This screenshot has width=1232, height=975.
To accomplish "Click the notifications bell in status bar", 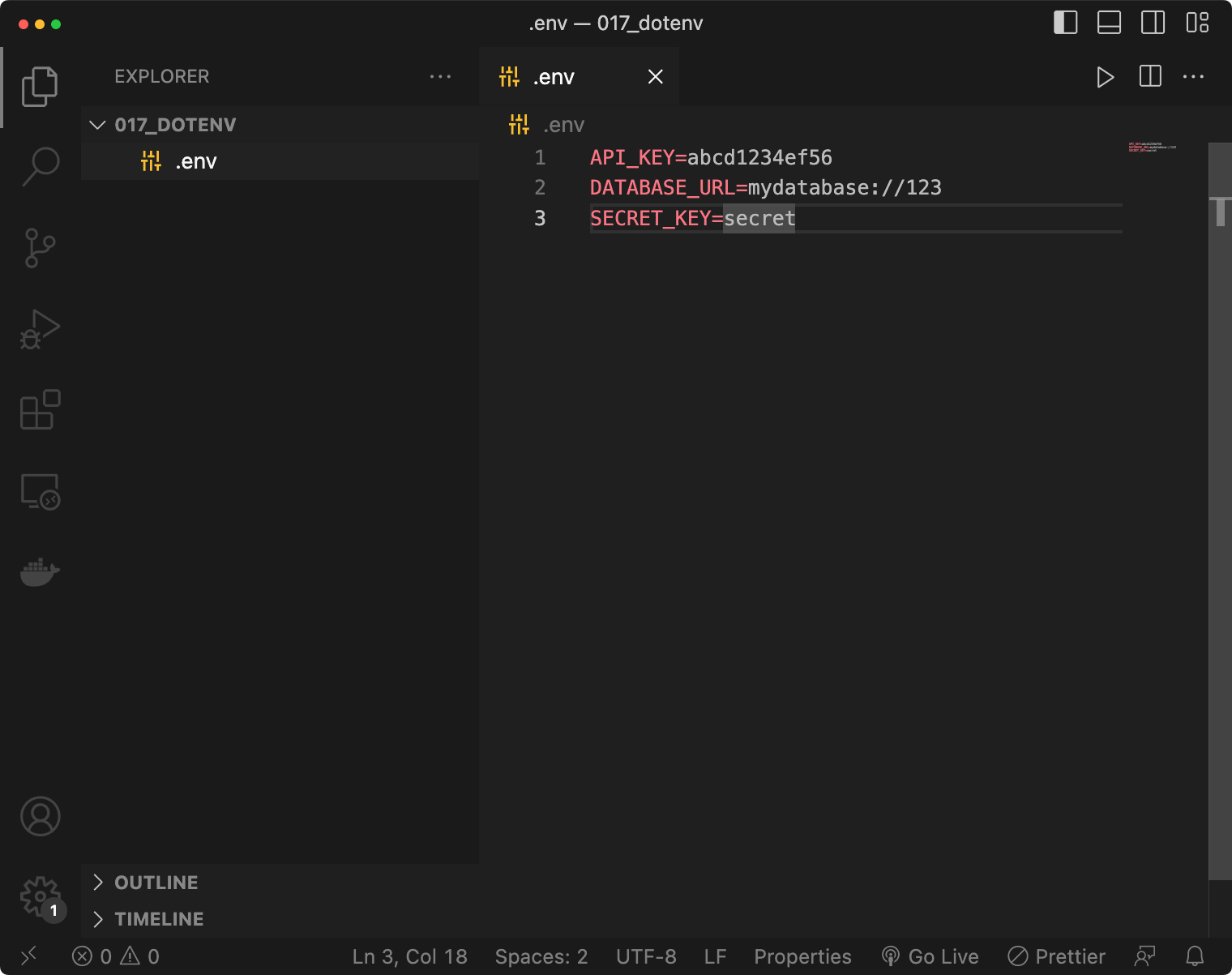I will click(1195, 956).
